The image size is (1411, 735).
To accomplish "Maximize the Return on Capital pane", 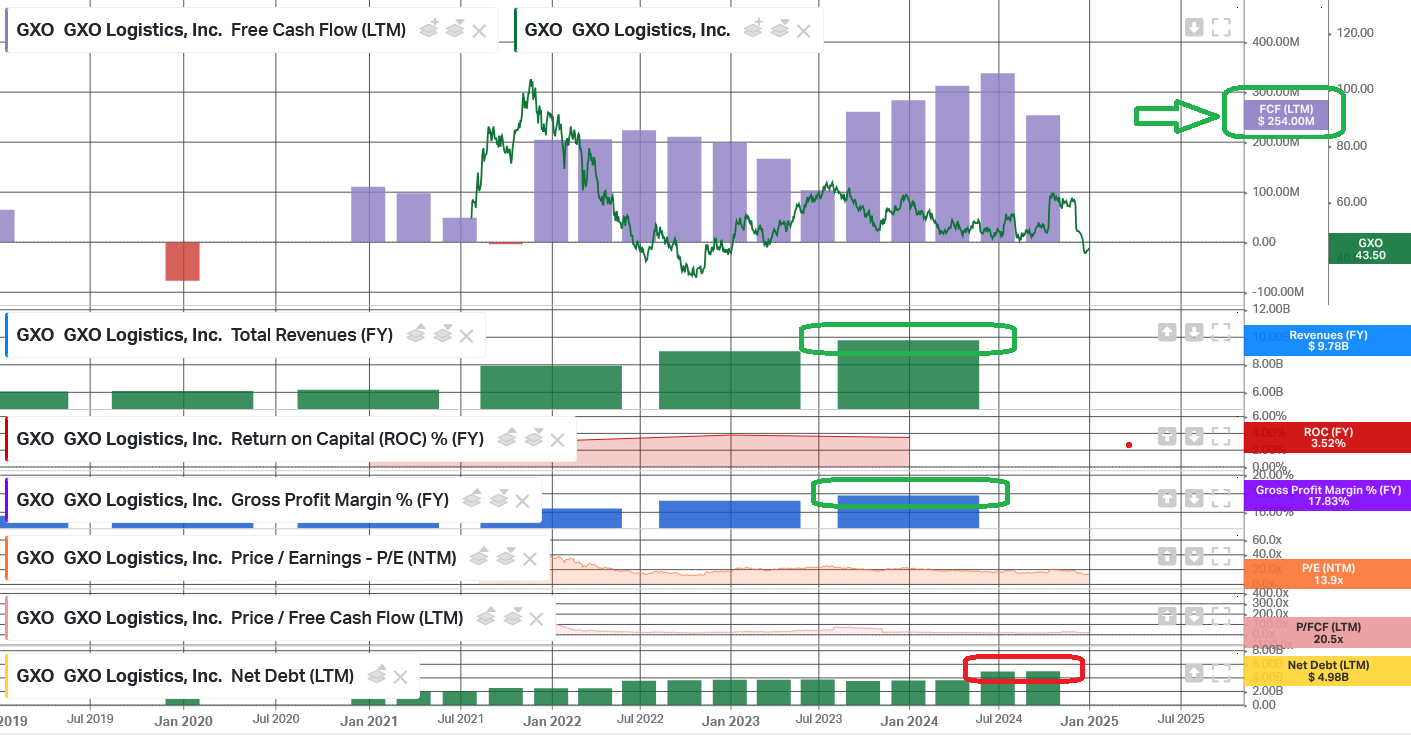I will coord(1221,436).
